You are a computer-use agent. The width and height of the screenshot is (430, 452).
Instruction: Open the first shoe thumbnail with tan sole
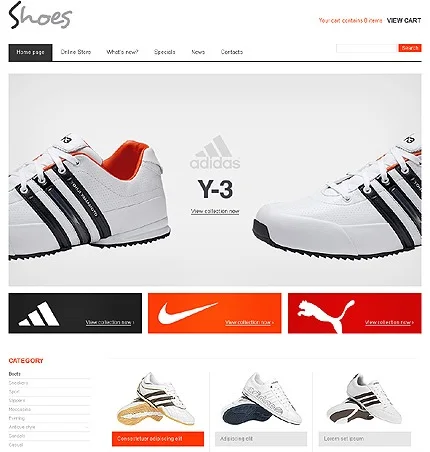point(158,399)
